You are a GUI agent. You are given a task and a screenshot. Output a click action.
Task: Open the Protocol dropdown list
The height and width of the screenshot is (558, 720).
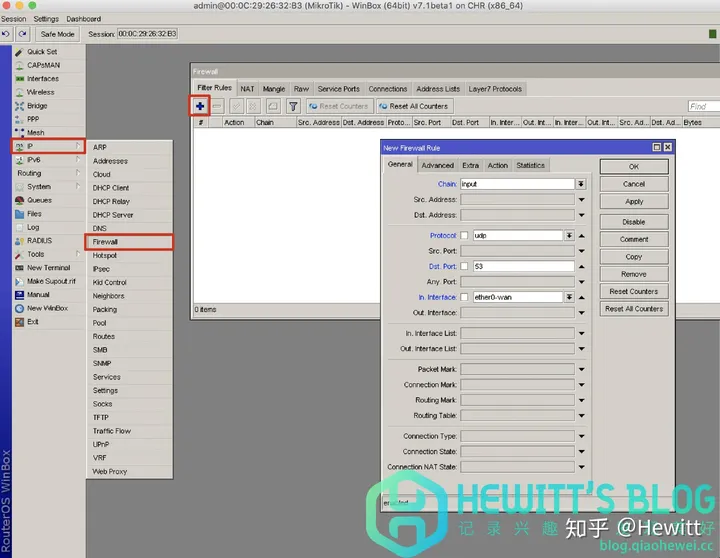pyautogui.click(x=569, y=236)
